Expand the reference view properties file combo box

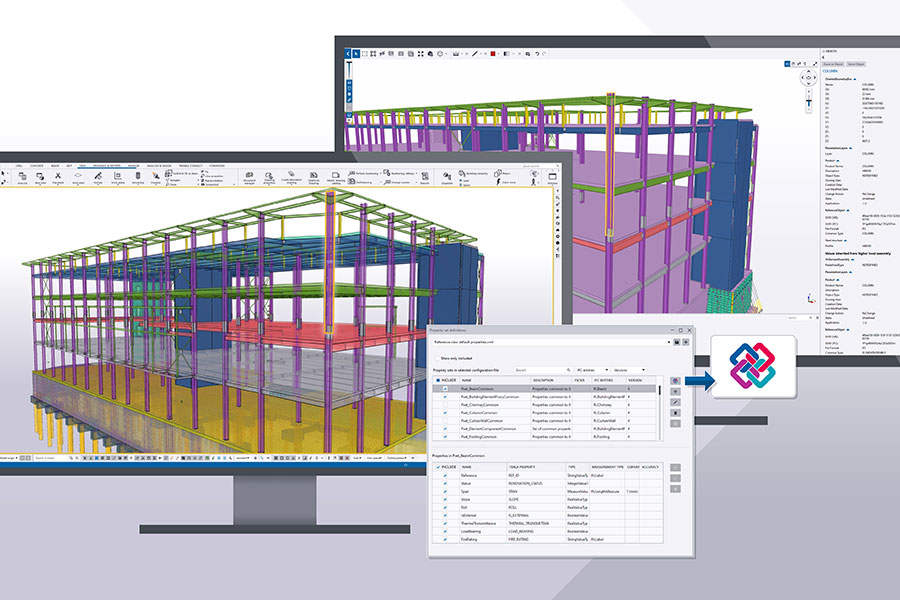pos(667,342)
